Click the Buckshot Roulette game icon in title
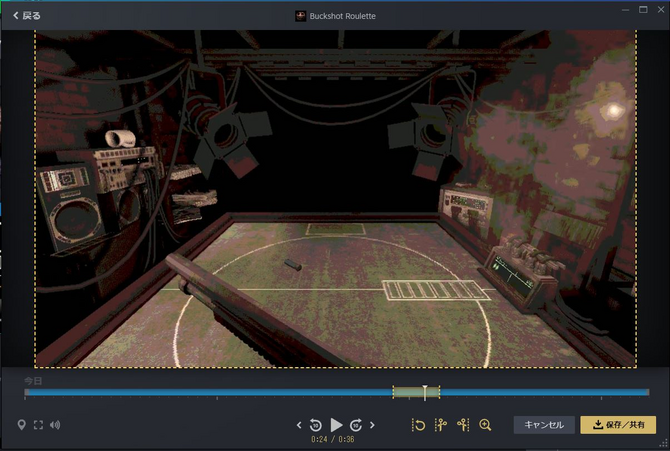 (x=300, y=16)
